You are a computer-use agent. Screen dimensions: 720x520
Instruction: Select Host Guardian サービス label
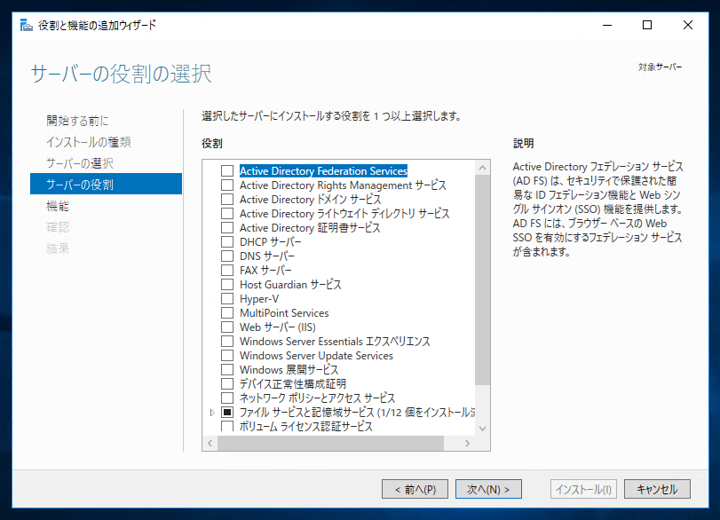[x=290, y=284]
